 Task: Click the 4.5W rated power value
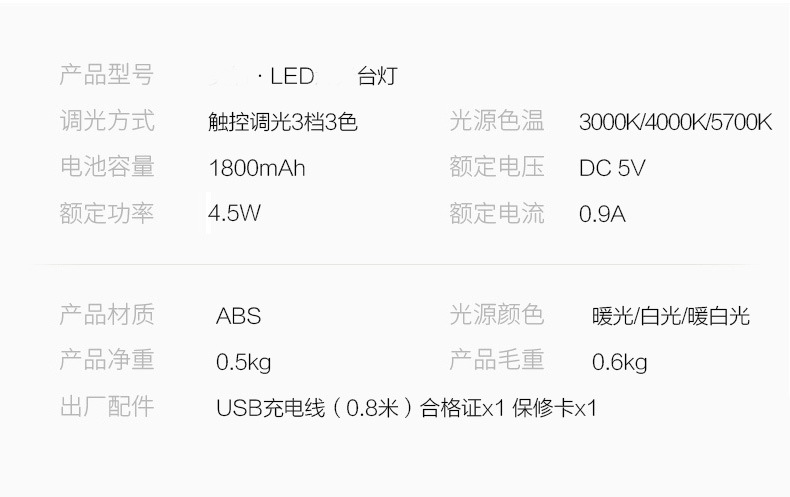pos(234,213)
